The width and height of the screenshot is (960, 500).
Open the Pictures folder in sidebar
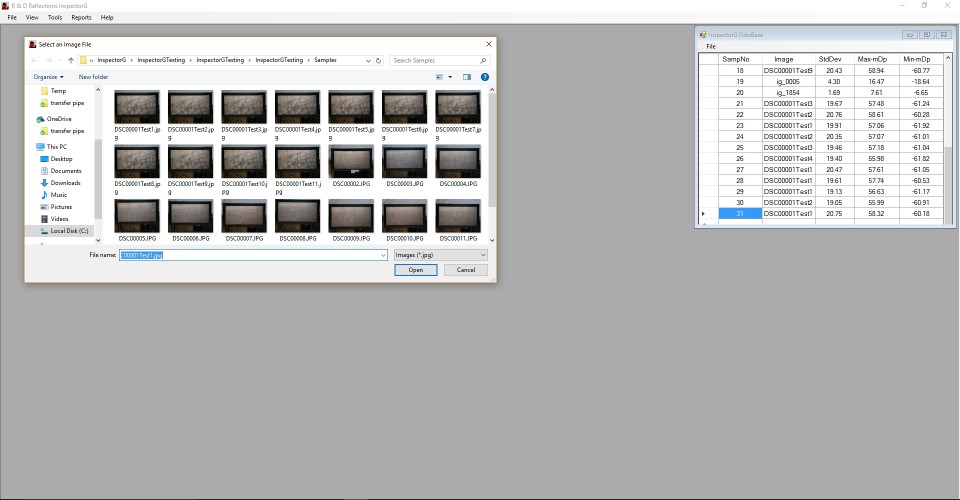[x=61, y=207]
